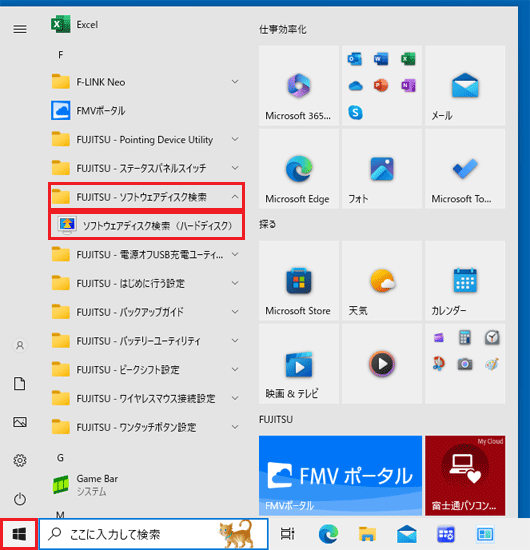Open the Microsoft Edge tile
The height and width of the screenshot is (550, 530).
click(x=299, y=169)
